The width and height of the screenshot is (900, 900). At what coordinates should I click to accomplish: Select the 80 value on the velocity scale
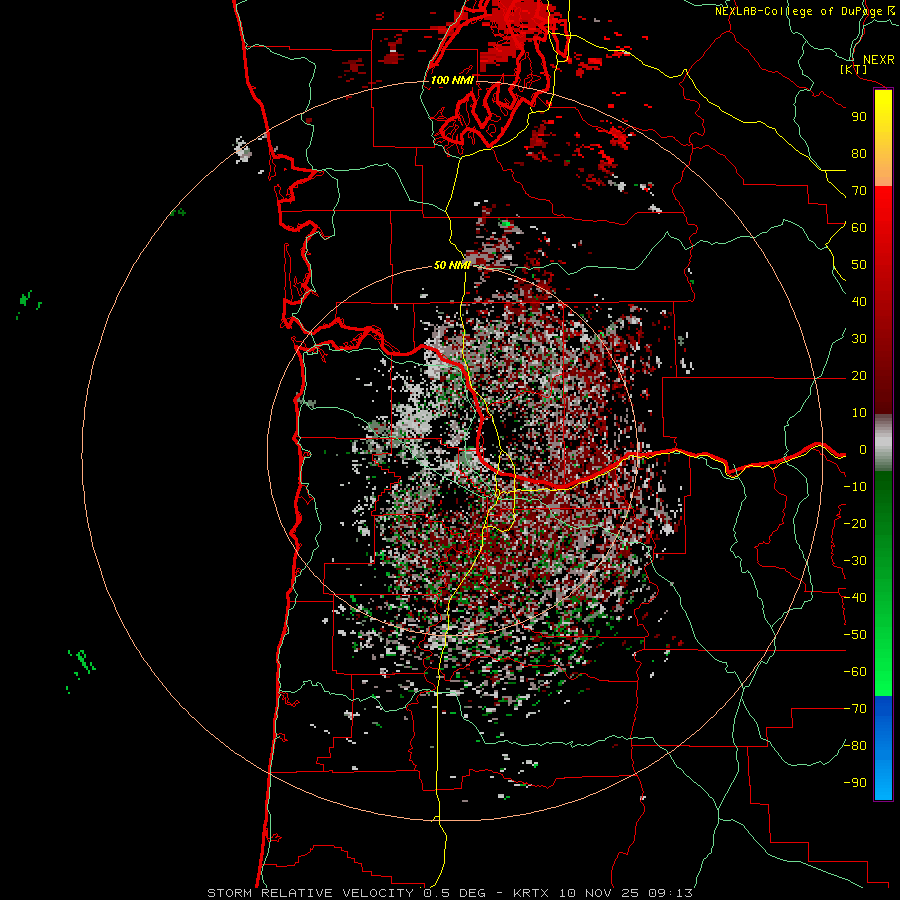point(859,154)
